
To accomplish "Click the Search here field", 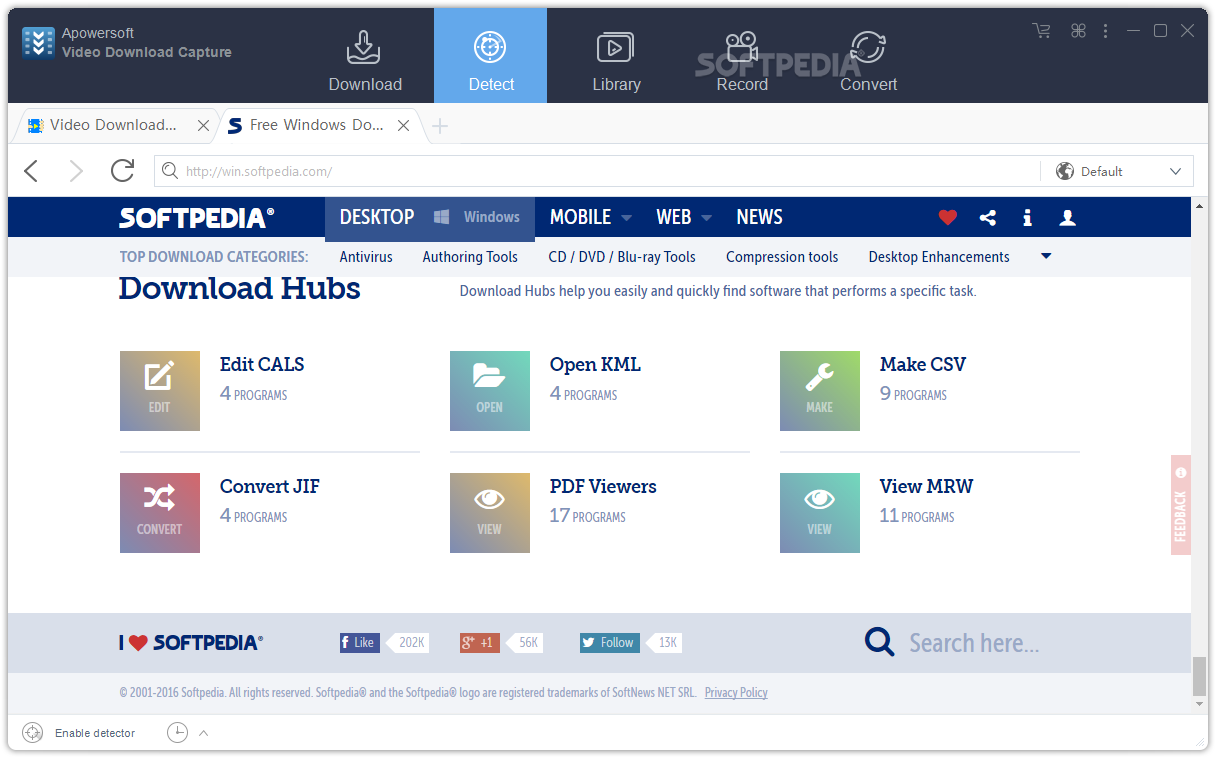I will (974, 643).
